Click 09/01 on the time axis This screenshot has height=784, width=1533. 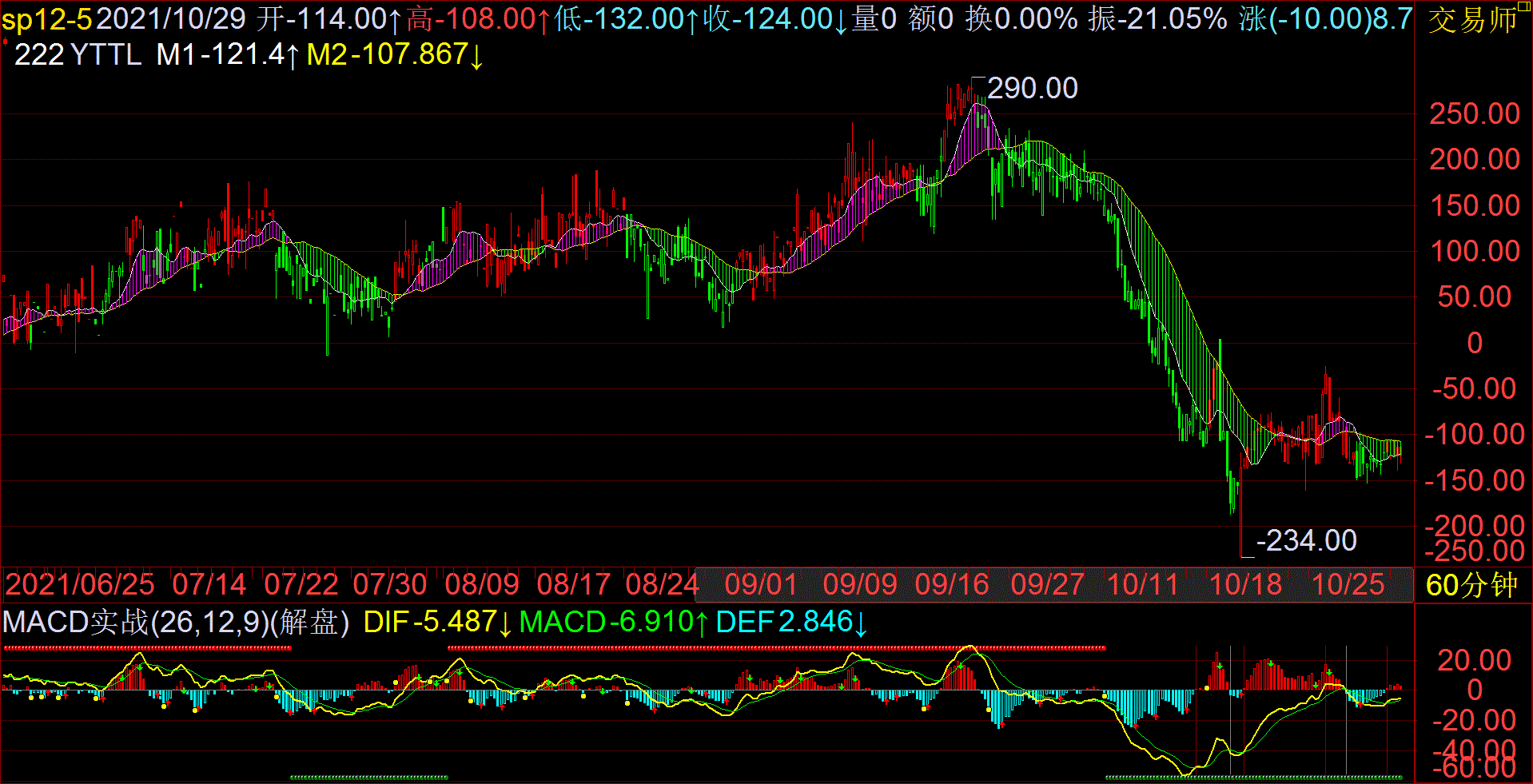point(761,584)
